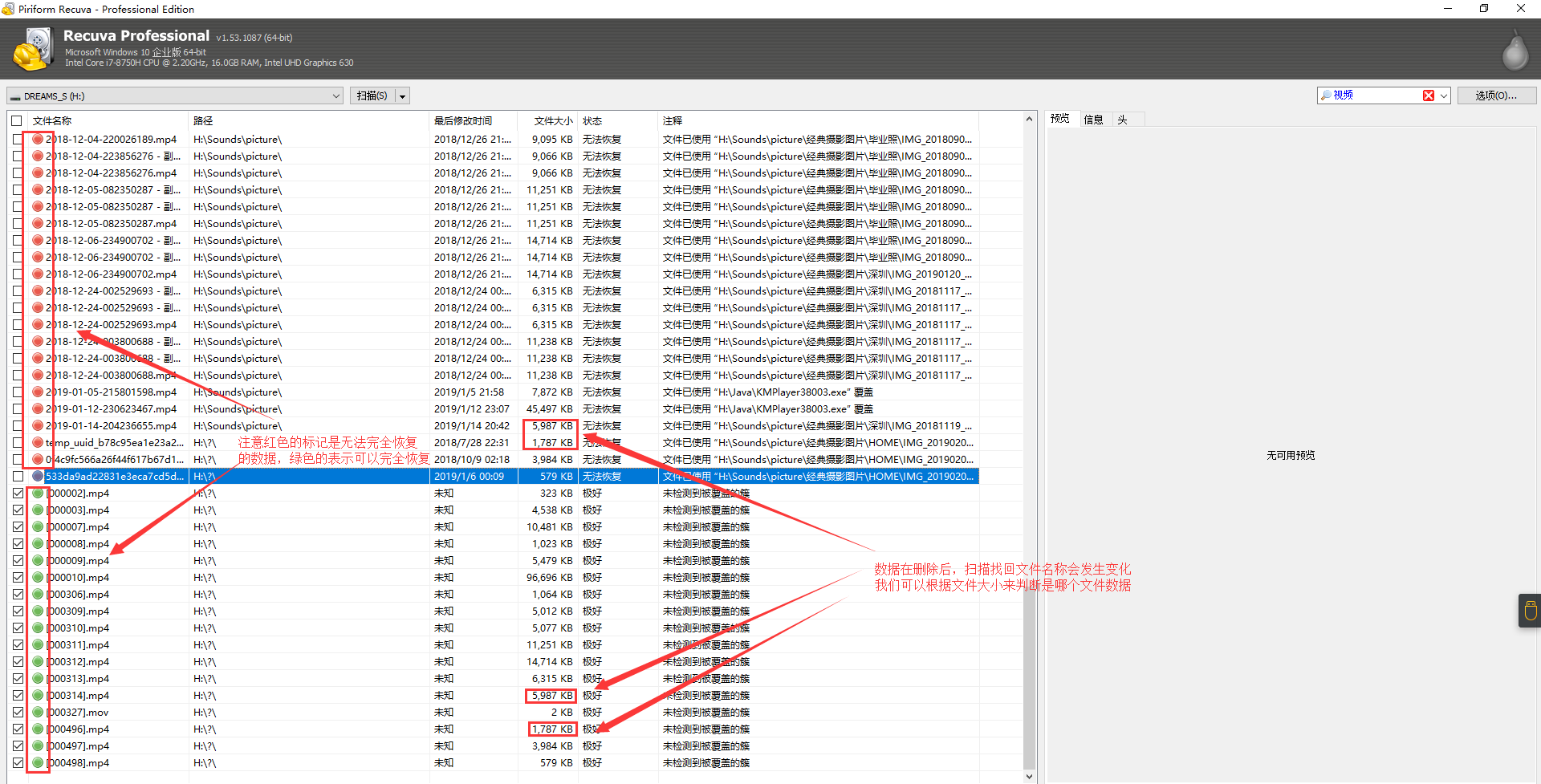Click the 96,696 KB size cell
This screenshot has height=784, width=1541.
[x=550, y=578]
